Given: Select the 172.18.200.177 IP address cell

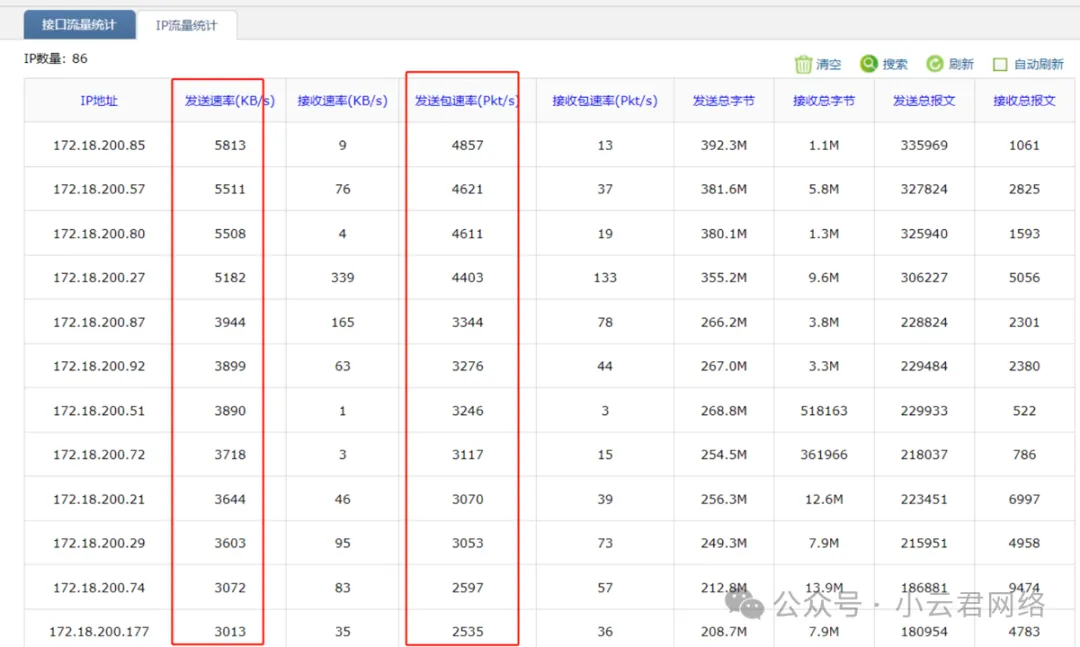Looking at the screenshot, I should tap(99, 631).
